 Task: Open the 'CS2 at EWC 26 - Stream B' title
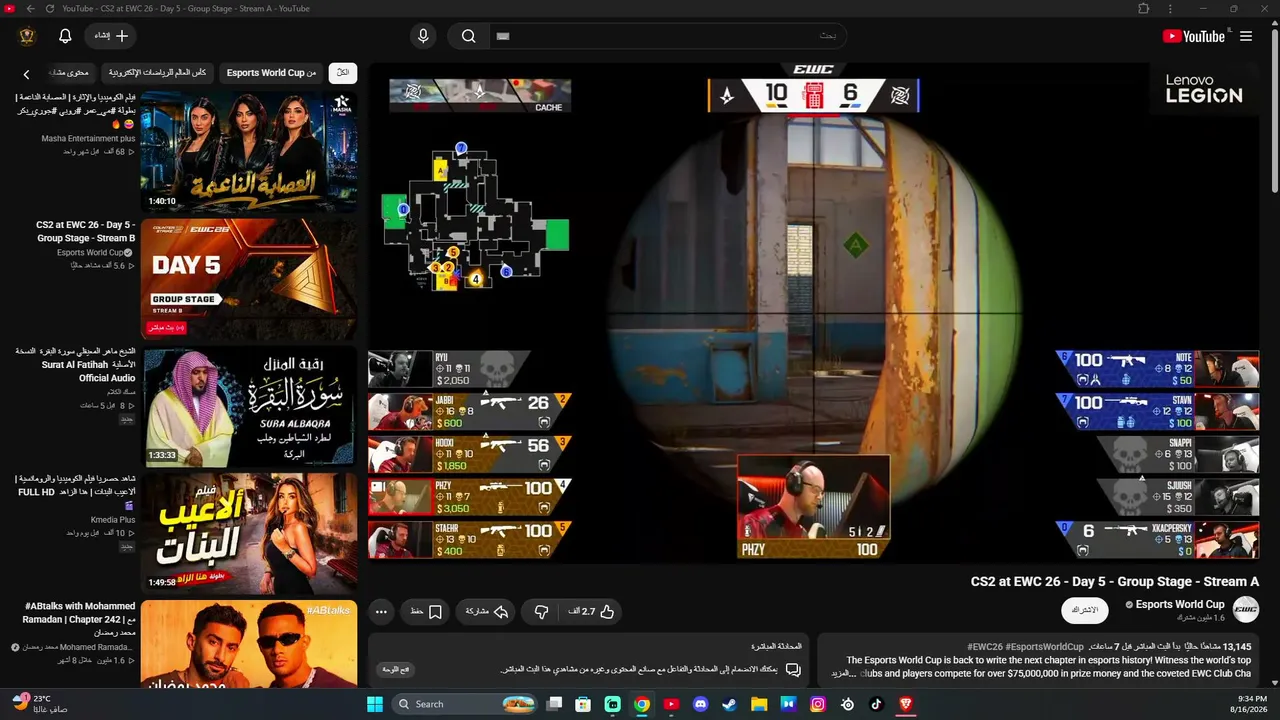86,232
